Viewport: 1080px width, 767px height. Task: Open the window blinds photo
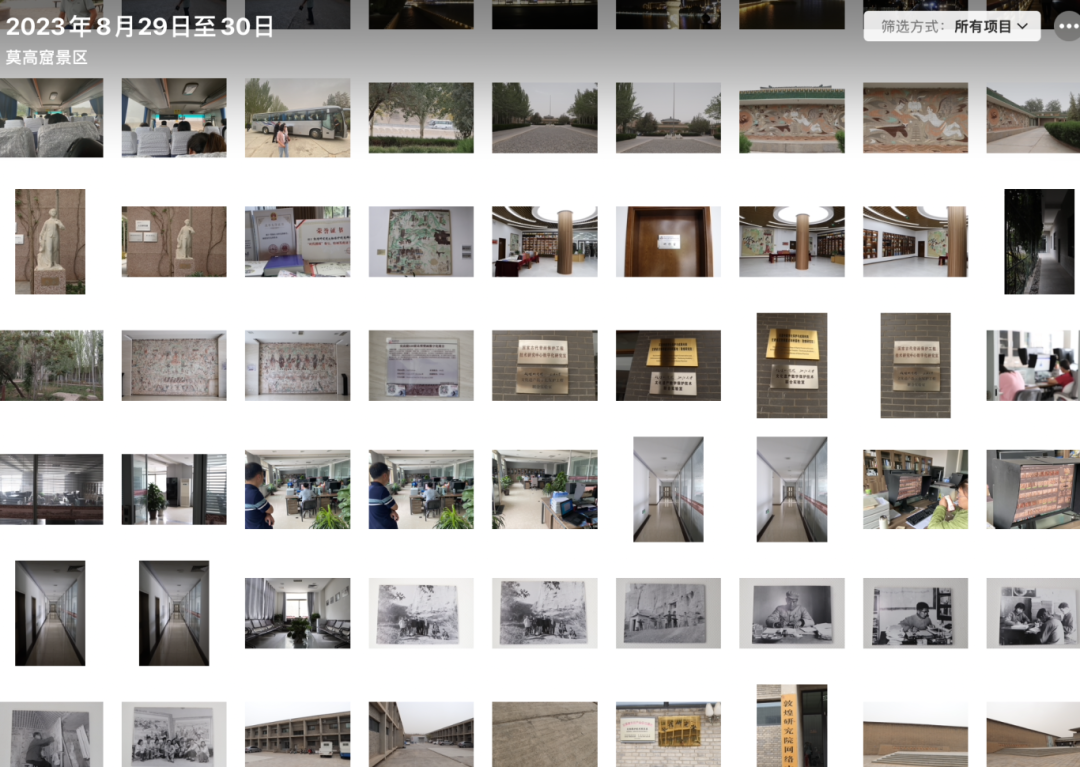point(50,490)
